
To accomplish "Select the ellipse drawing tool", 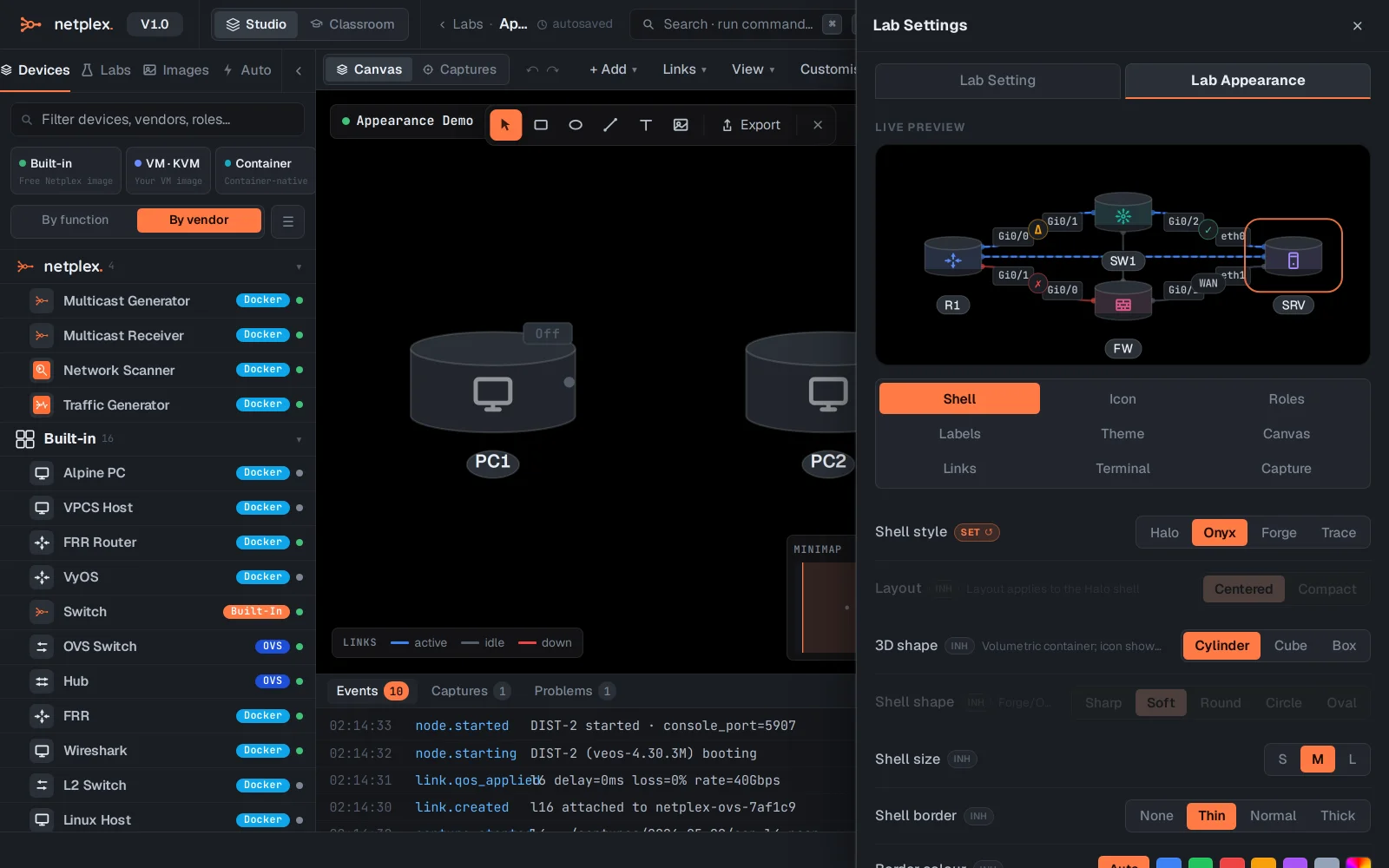I will [x=576, y=125].
